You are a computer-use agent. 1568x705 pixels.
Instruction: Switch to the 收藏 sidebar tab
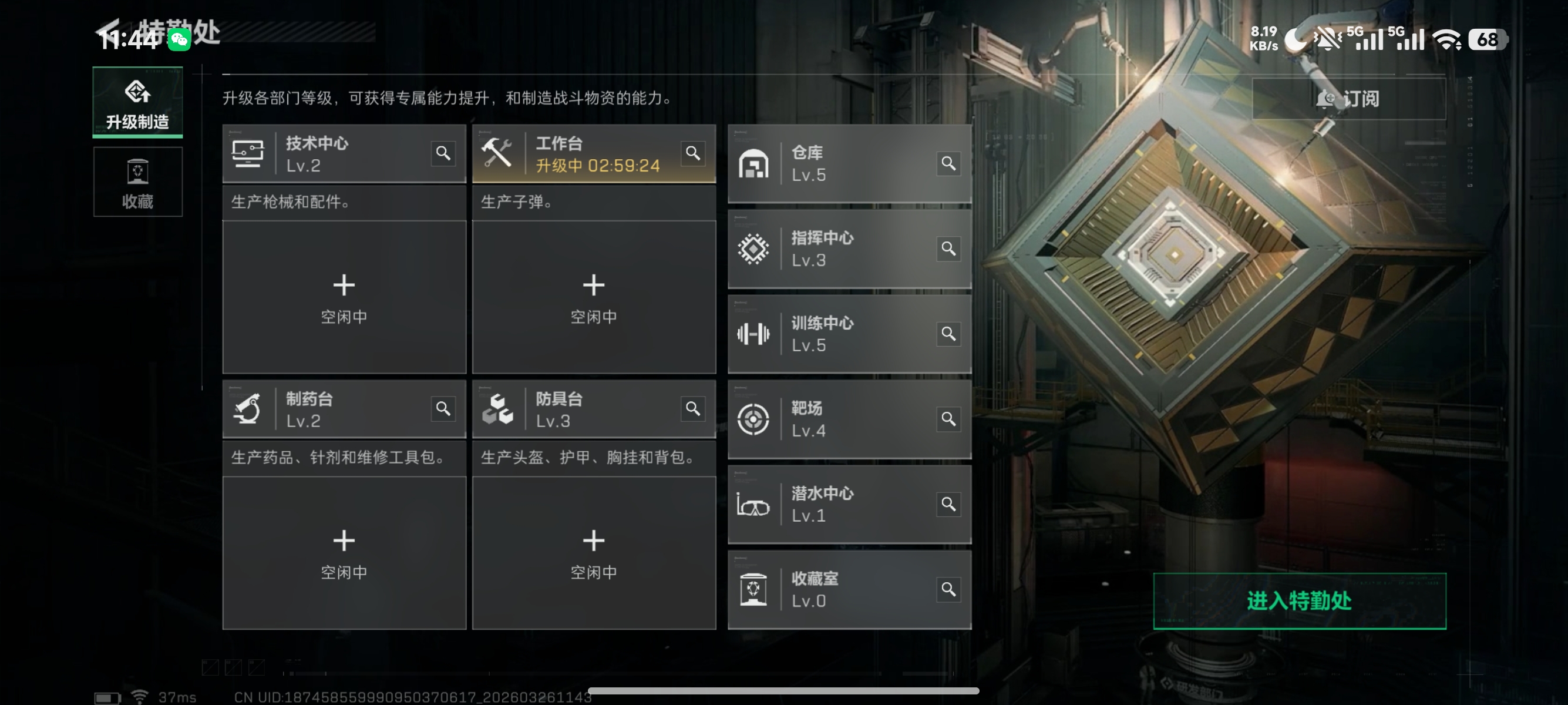pyautogui.click(x=137, y=182)
